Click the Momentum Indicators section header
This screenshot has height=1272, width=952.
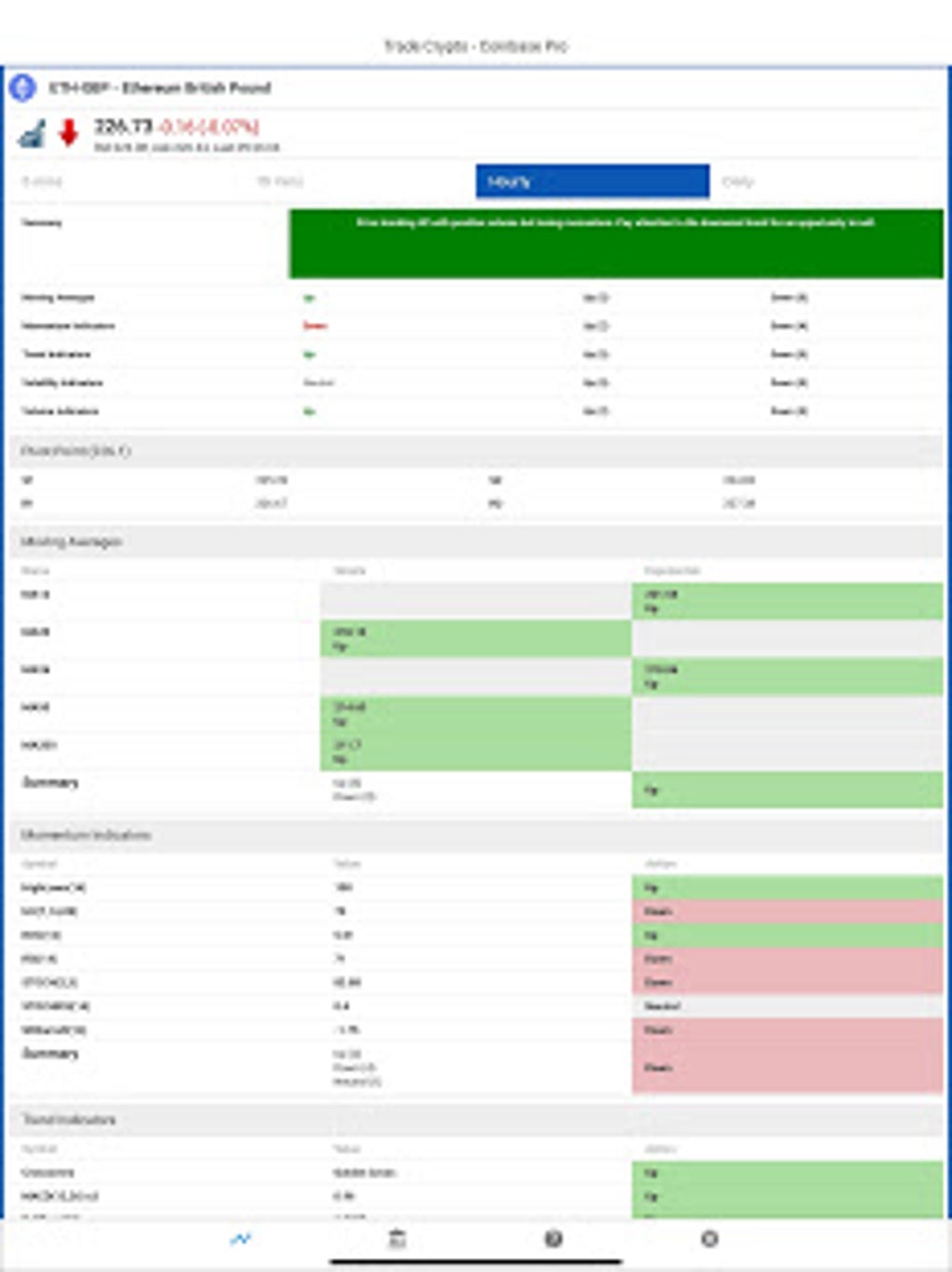coord(476,834)
